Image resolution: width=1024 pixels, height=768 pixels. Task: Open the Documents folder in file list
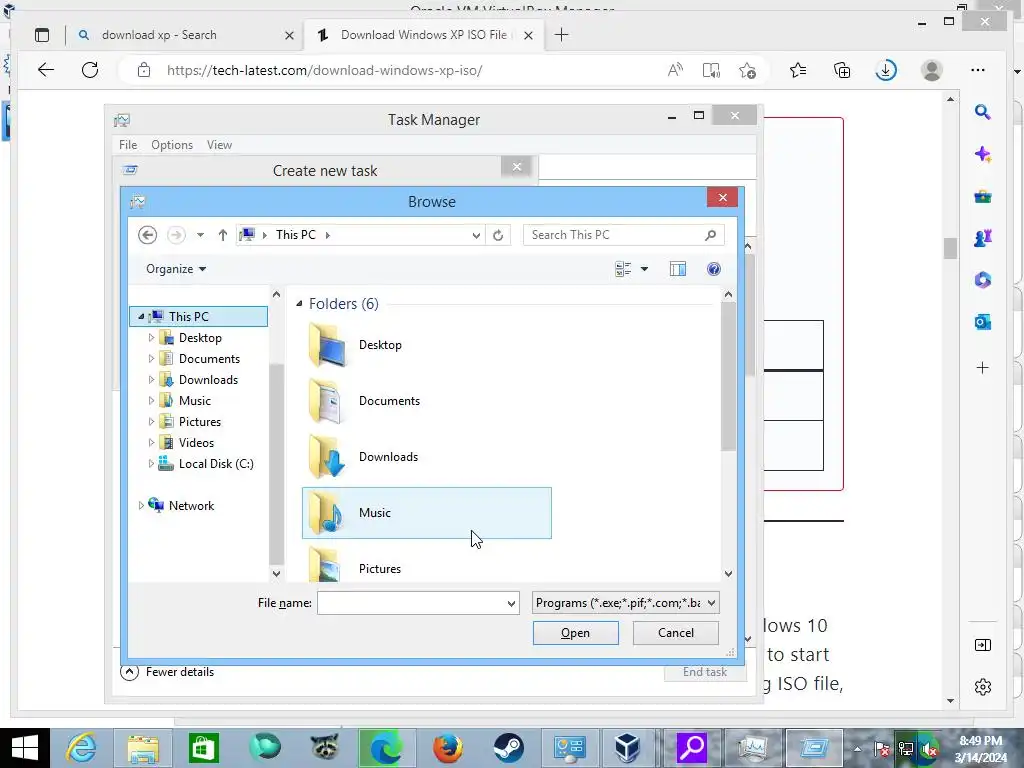coord(427,401)
